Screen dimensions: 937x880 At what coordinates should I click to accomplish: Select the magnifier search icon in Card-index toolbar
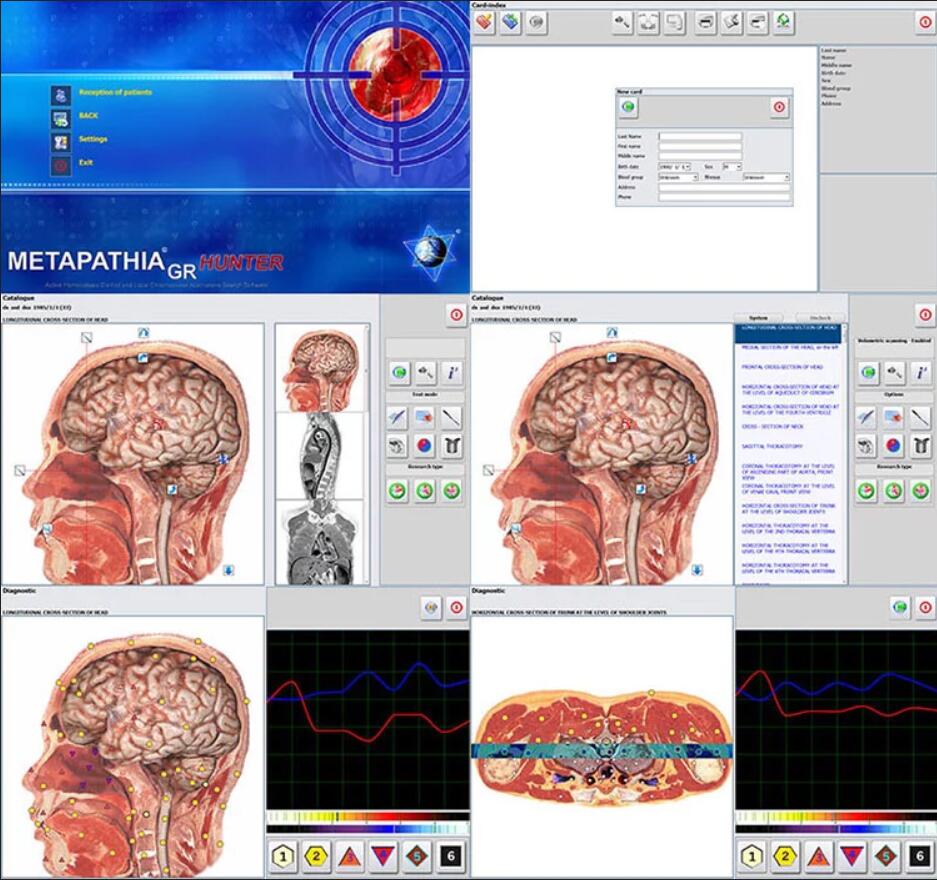(x=623, y=21)
